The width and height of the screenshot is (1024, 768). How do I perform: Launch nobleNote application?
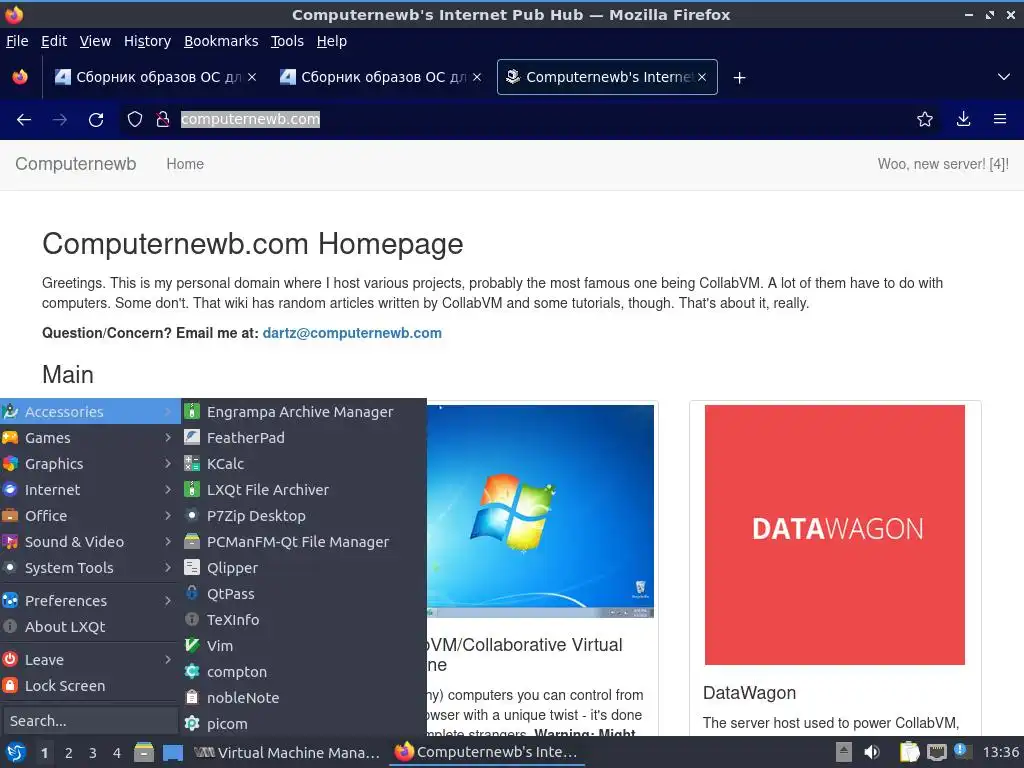point(304,697)
